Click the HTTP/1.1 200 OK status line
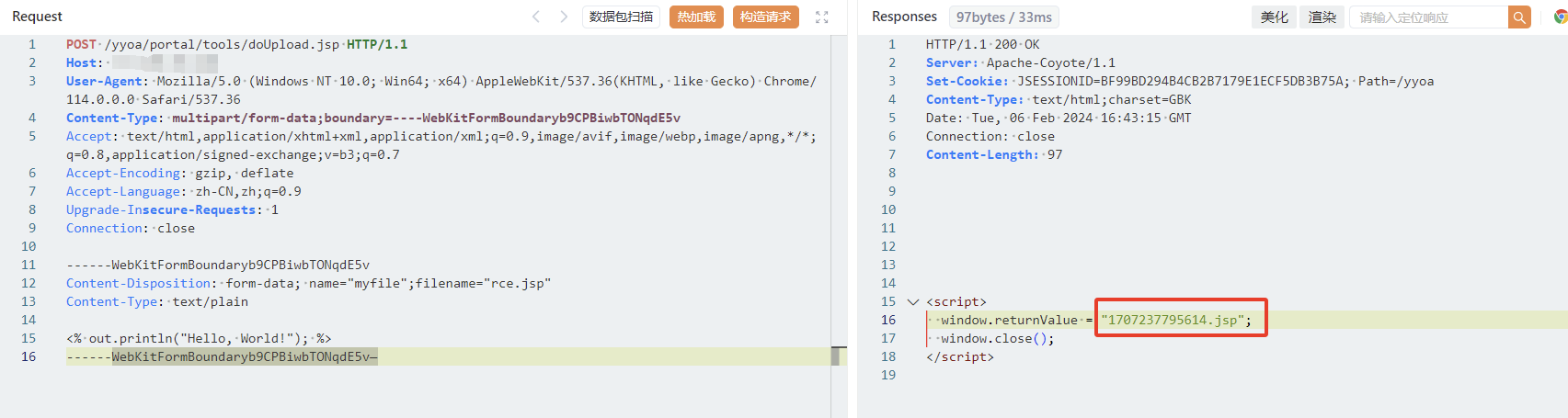 point(983,44)
